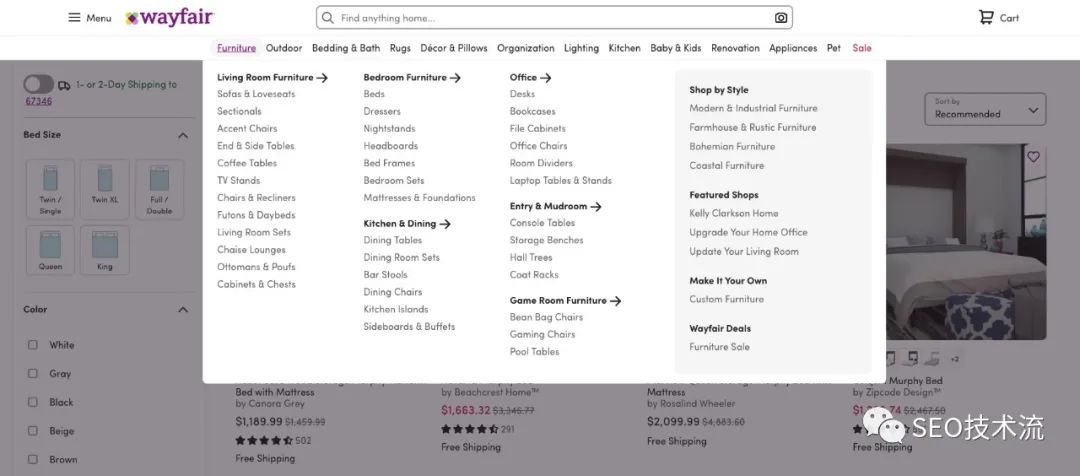Screen dimensions: 1080x476
Task: Go to Sofas & Loveseats
Action: (256, 94)
